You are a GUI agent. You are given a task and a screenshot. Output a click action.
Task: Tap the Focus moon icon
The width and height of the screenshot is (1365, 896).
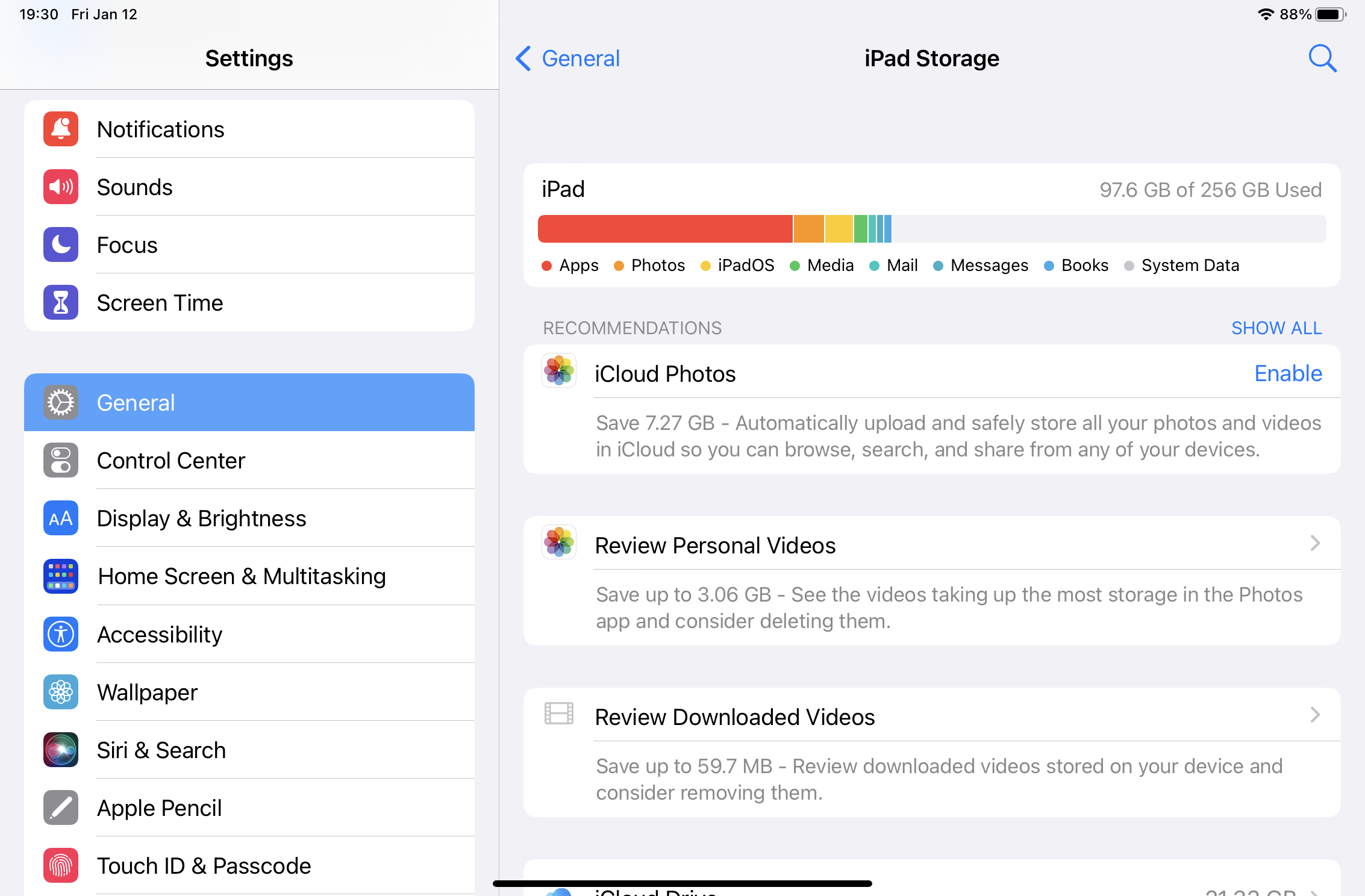click(61, 244)
